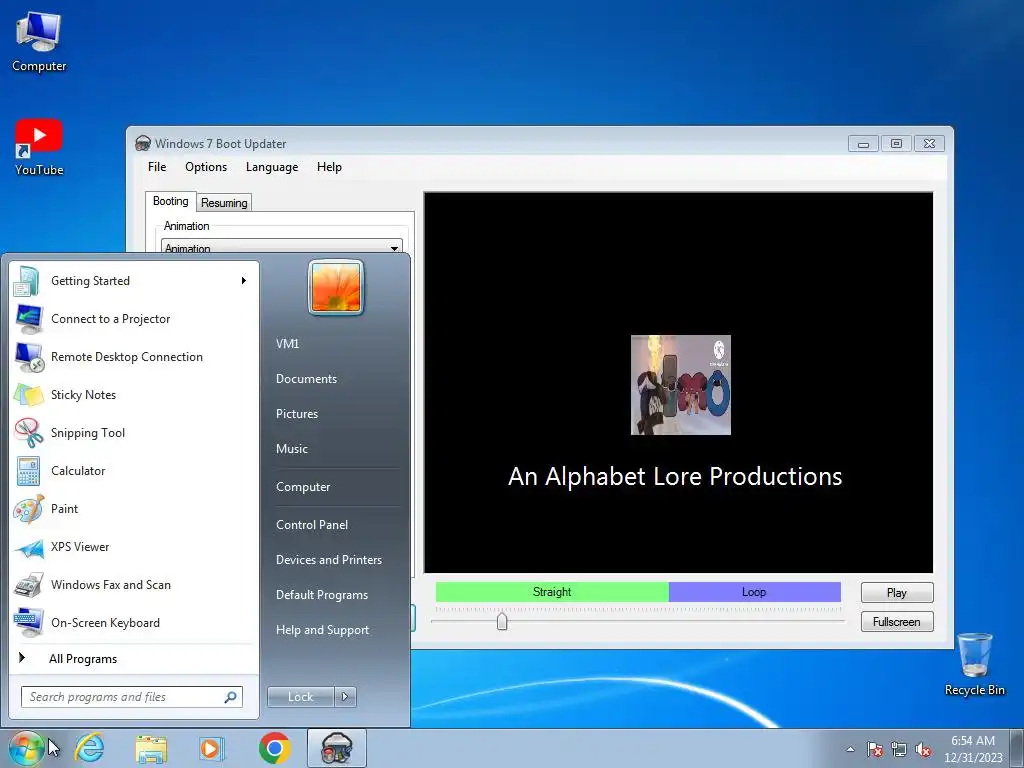Launch Calculator from Start menu

(x=134, y=470)
